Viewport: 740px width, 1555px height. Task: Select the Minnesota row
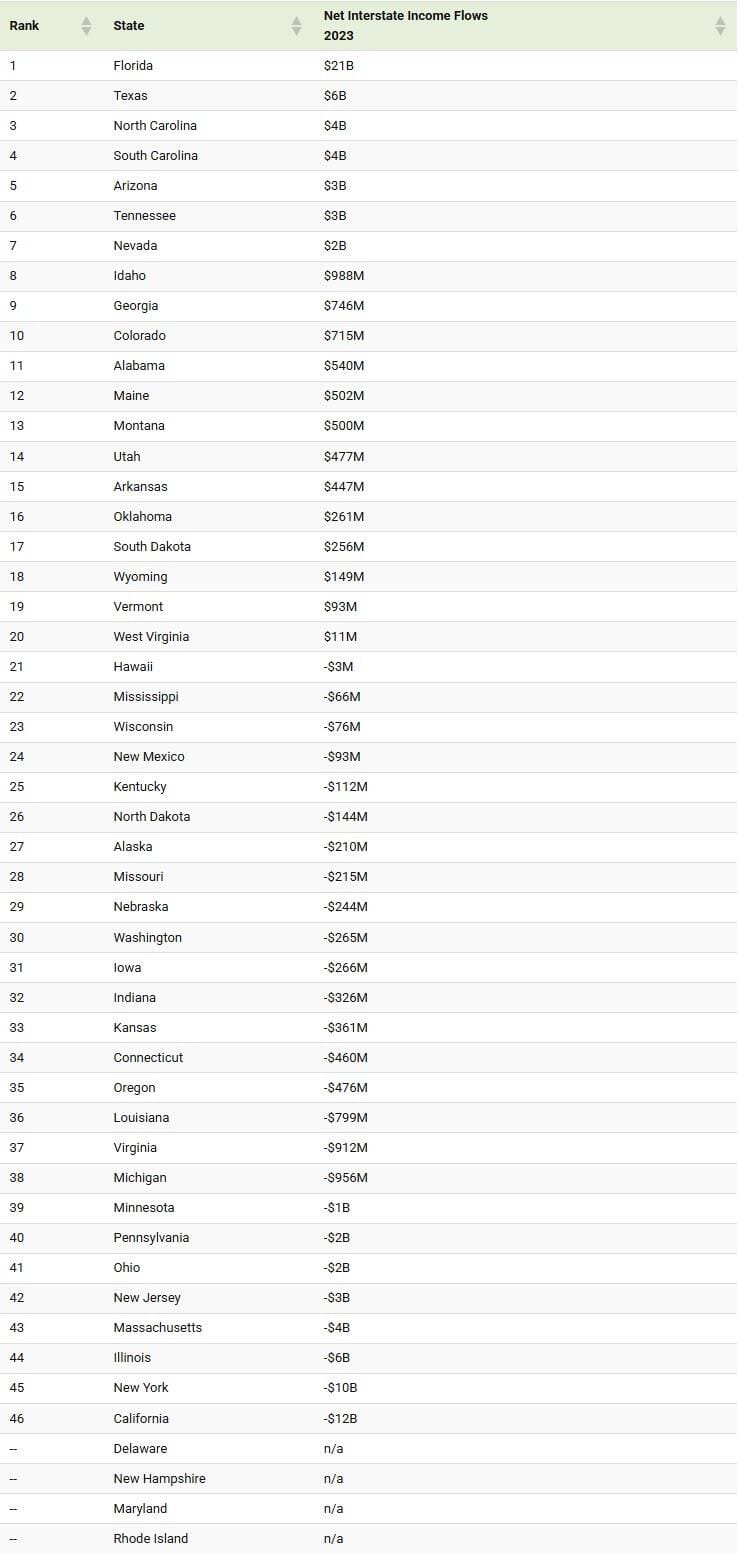pos(369,1208)
